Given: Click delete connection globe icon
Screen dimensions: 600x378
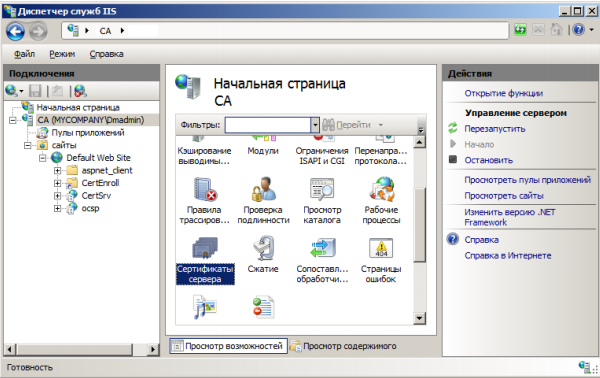Looking at the screenshot, I should click(x=80, y=91).
